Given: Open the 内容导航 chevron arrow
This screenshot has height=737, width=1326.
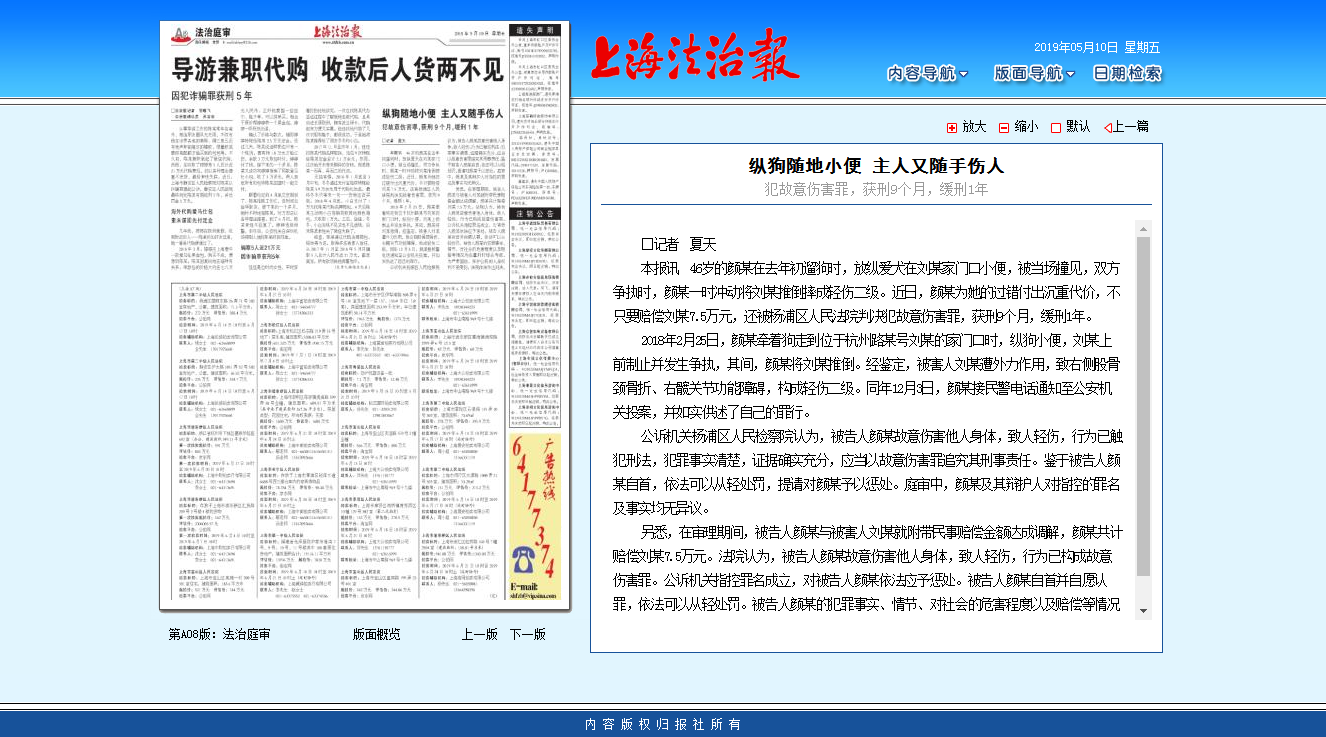Looking at the screenshot, I should pos(962,73).
